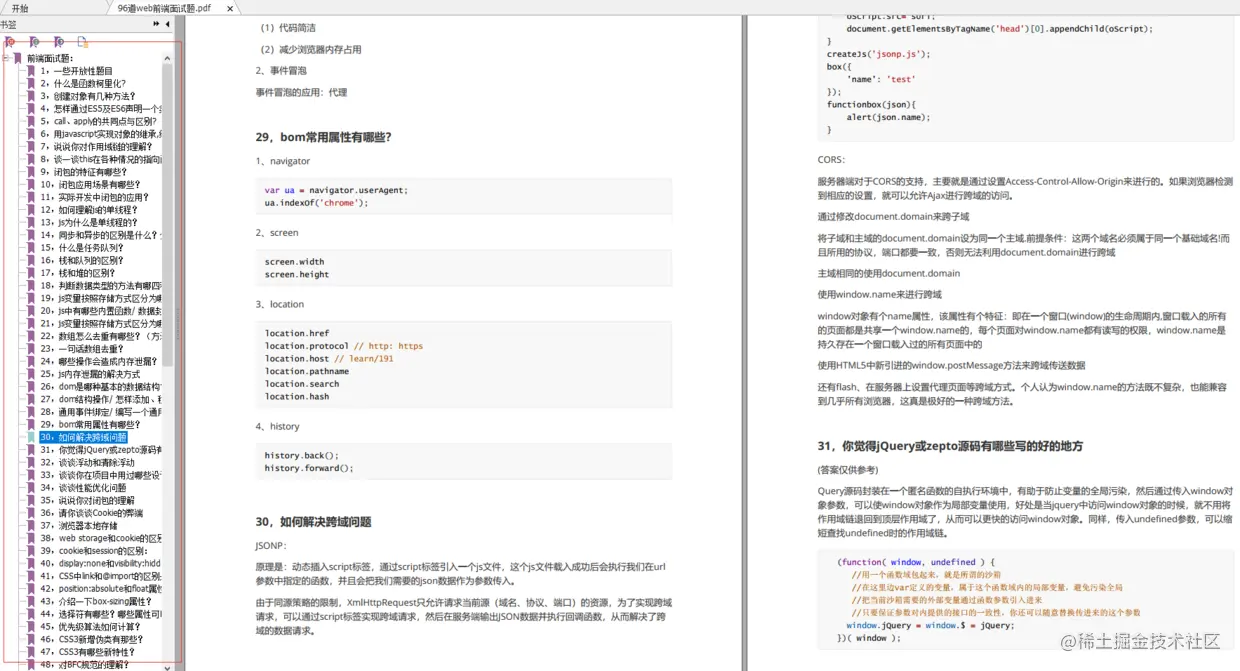Collapse the 书签 panel with the left arrow
Image resolution: width=1240 pixels, height=671 pixels.
click(169, 23)
